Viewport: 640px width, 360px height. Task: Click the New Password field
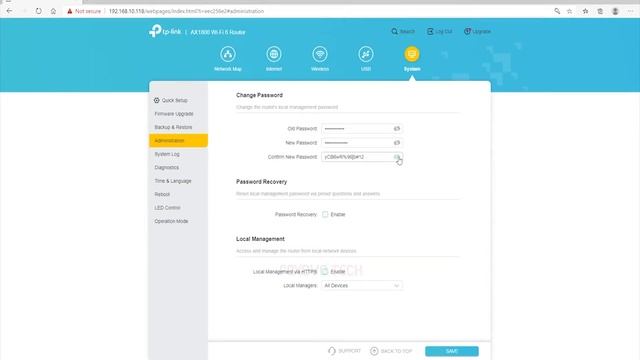coord(362,143)
